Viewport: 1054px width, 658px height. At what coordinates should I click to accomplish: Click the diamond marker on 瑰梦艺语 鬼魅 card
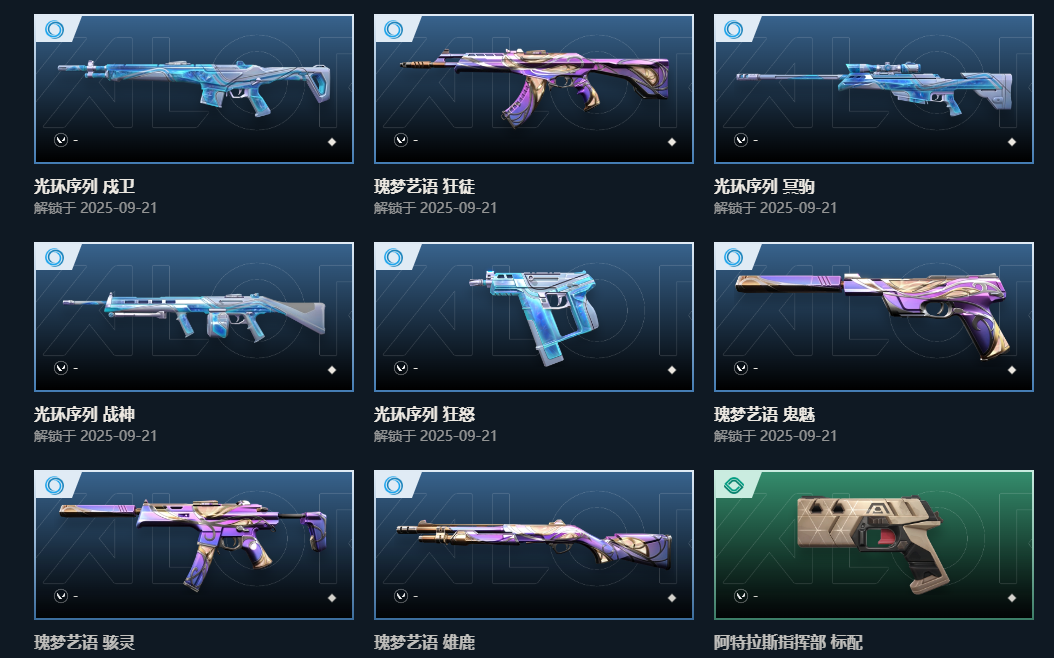coord(1012,370)
